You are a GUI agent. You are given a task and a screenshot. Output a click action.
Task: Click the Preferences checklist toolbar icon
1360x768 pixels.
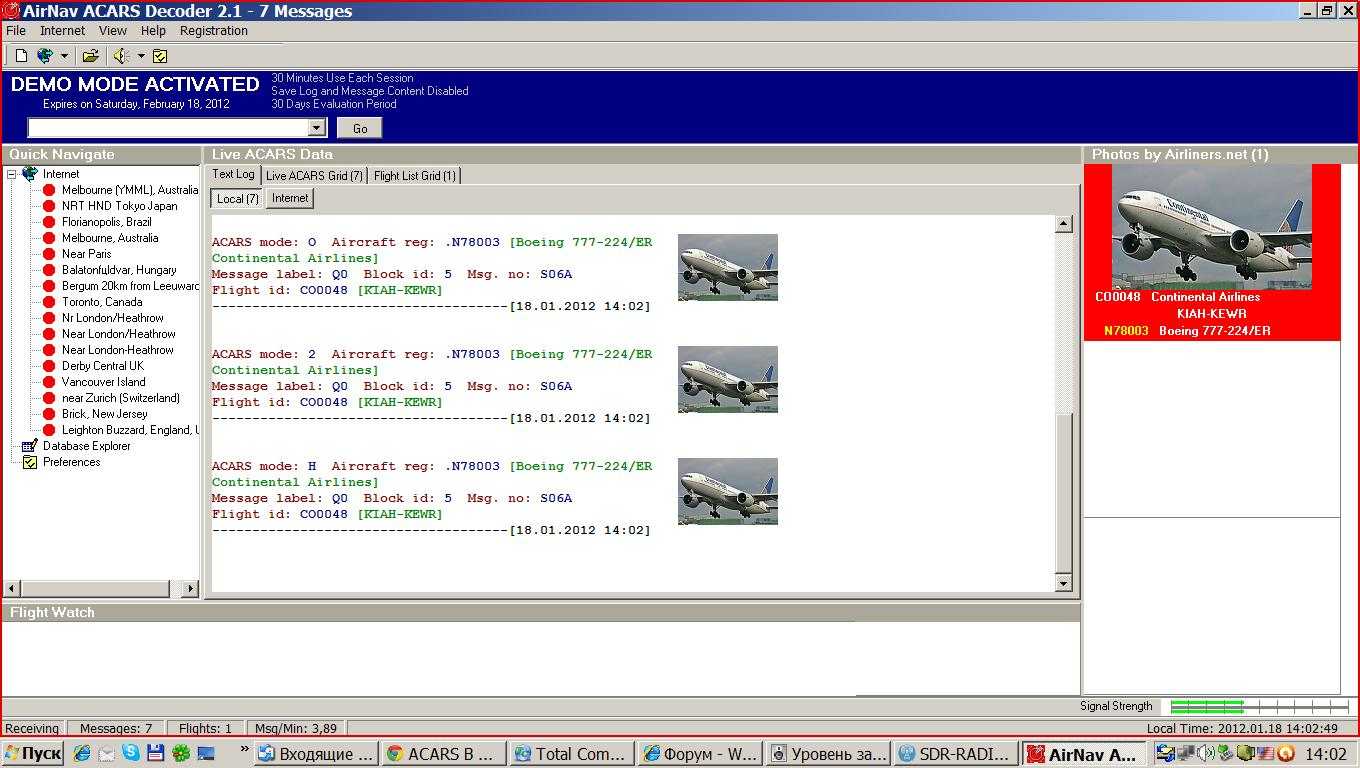pyautogui.click(x=160, y=56)
